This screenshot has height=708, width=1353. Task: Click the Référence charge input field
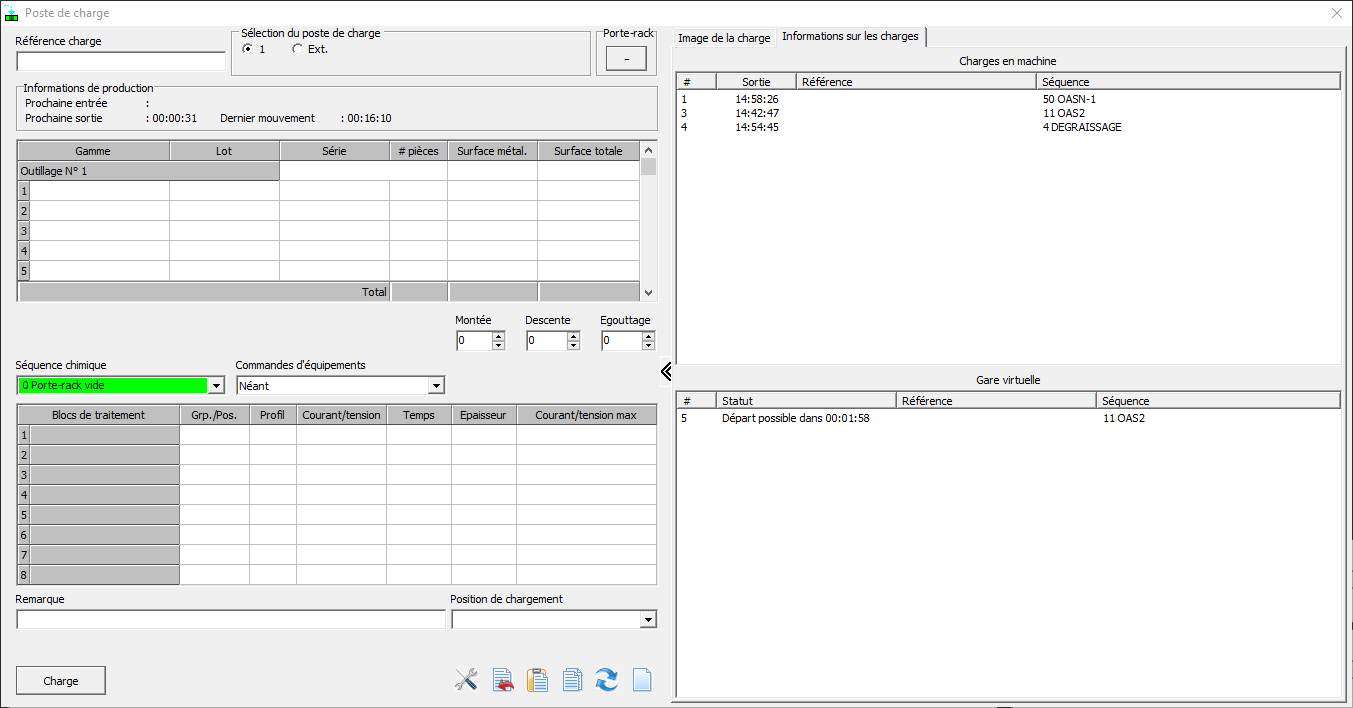(121, 62)
